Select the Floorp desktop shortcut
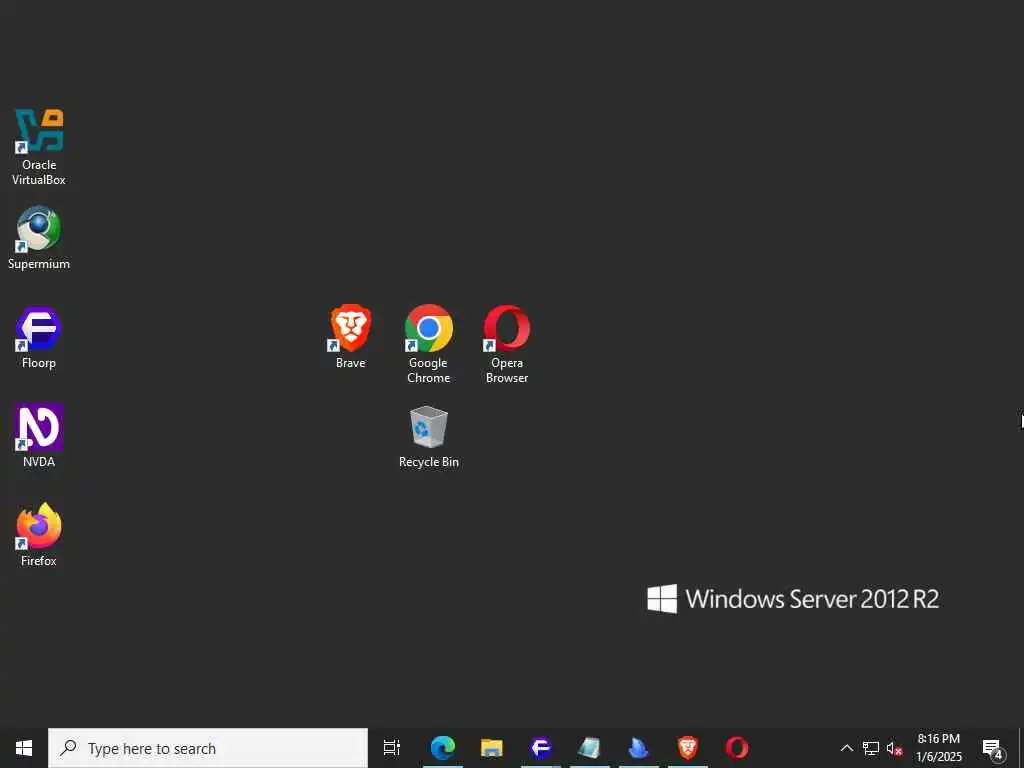1024x768 pixels. tap(39, 338)
